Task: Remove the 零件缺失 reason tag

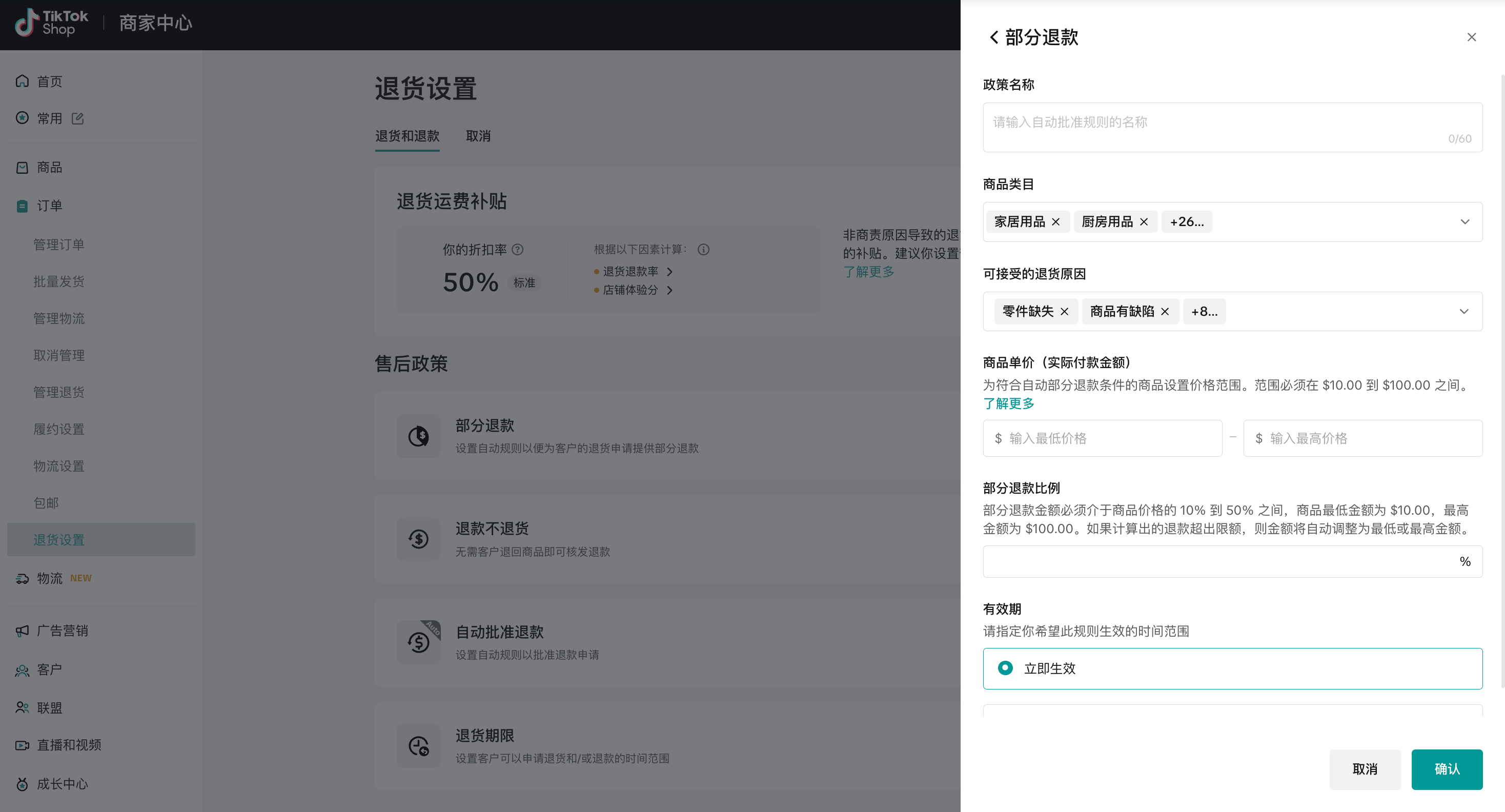Action: (1065, 311)
